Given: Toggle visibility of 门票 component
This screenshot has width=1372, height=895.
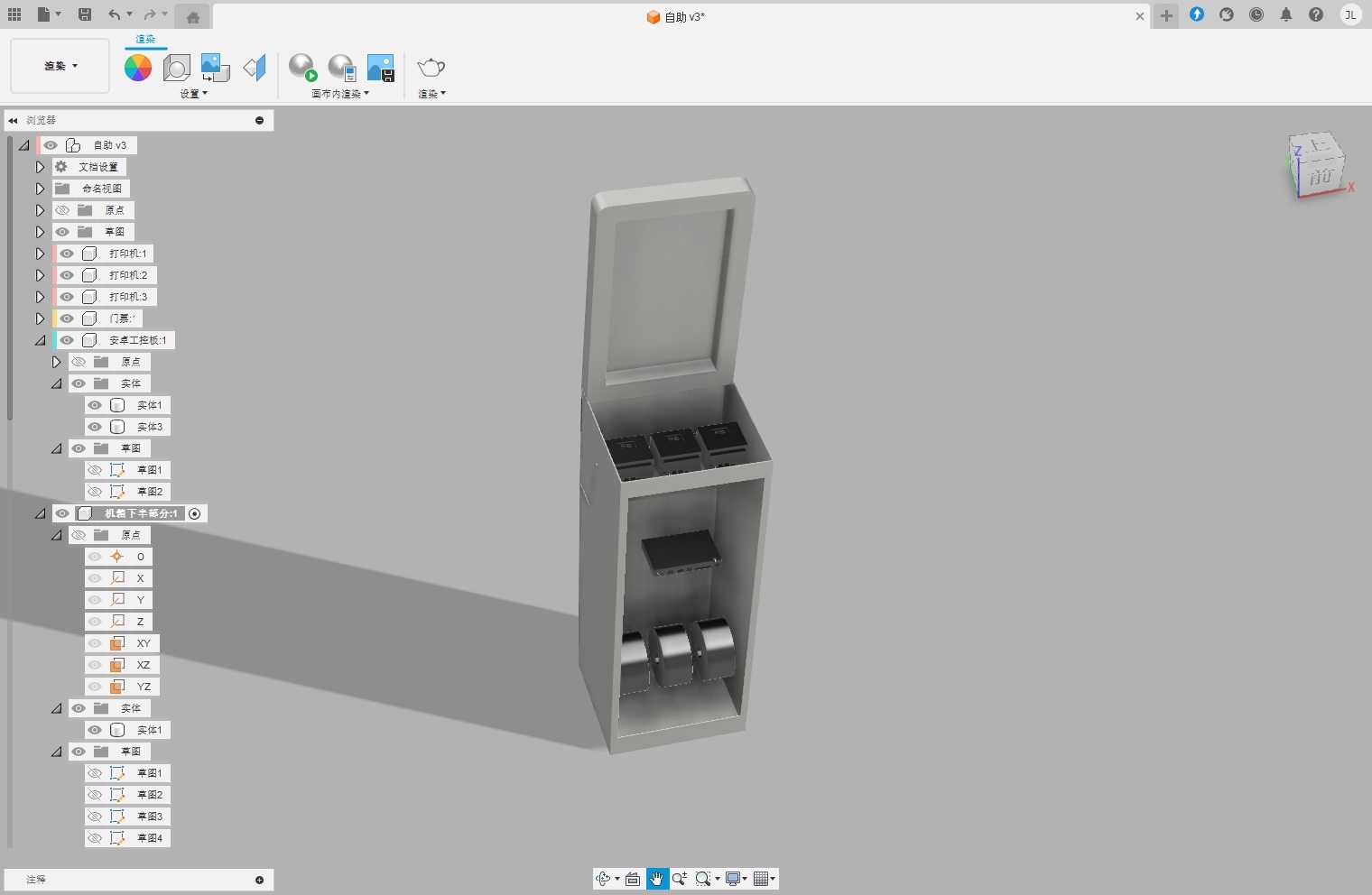Looking at the screenshot, I should tap(67, 318).
